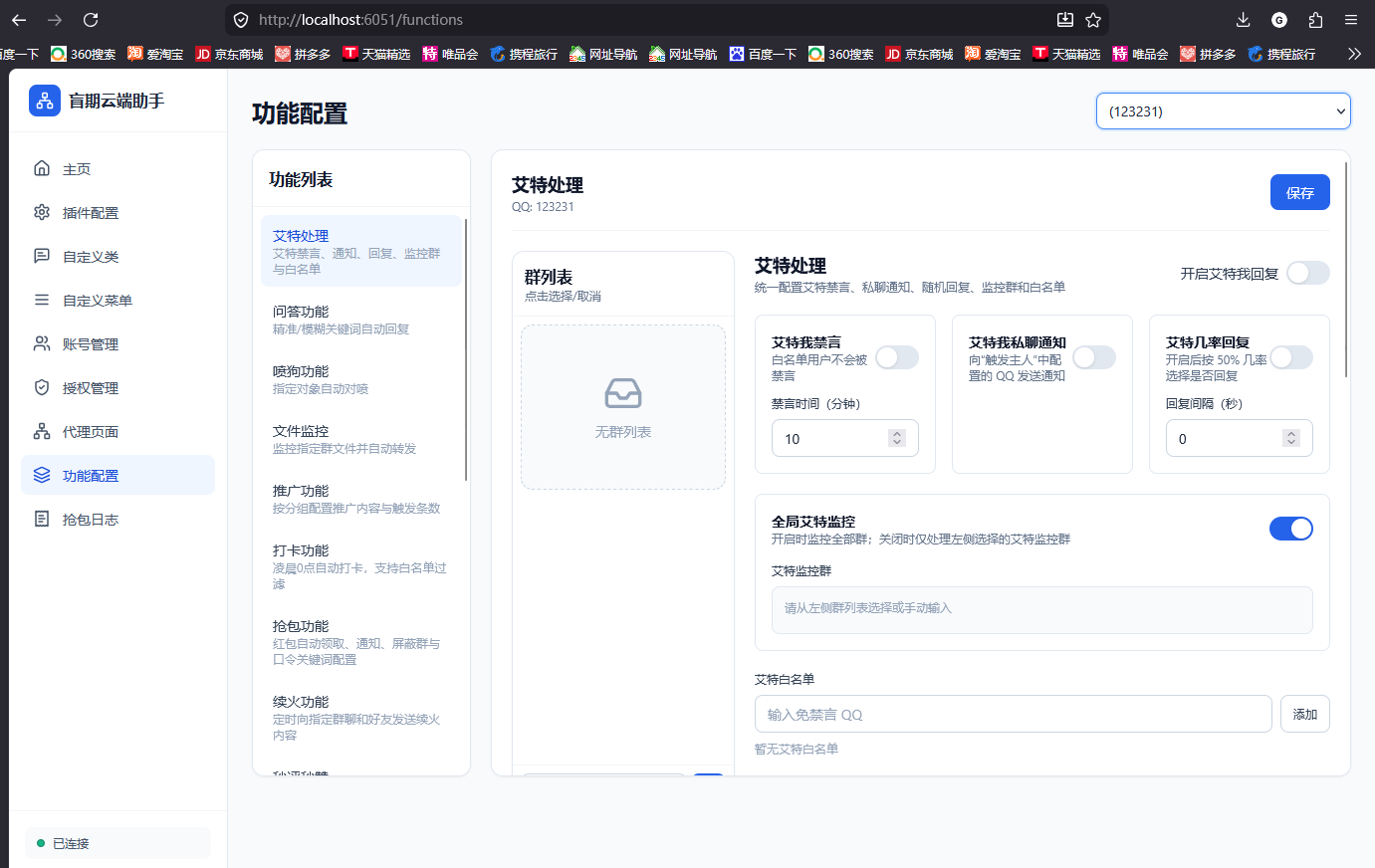
Task: Turn on the 艾特我禁言 toggle
Action: click(x=897, y=357)
